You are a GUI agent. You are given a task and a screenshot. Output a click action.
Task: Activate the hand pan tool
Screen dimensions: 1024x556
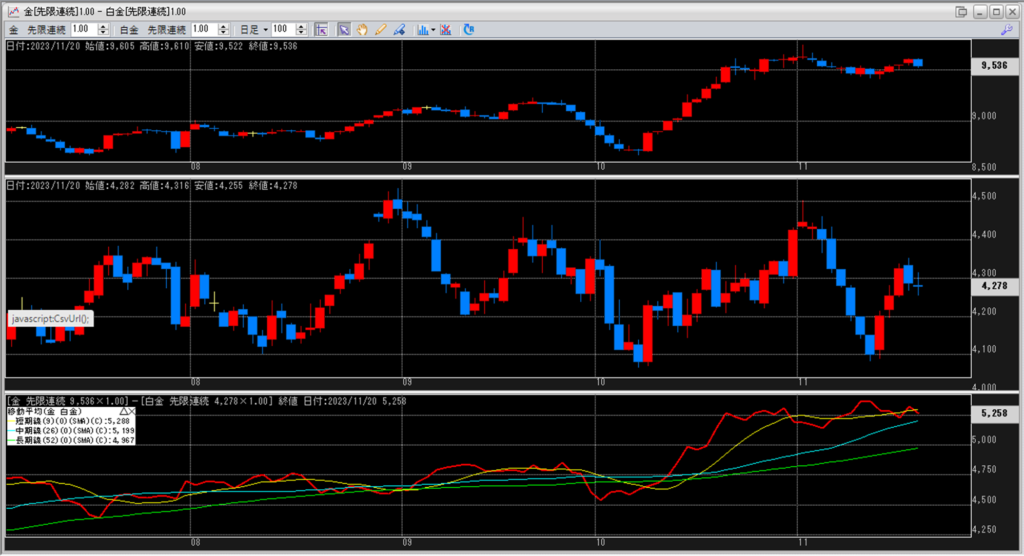tap(362, 30)
